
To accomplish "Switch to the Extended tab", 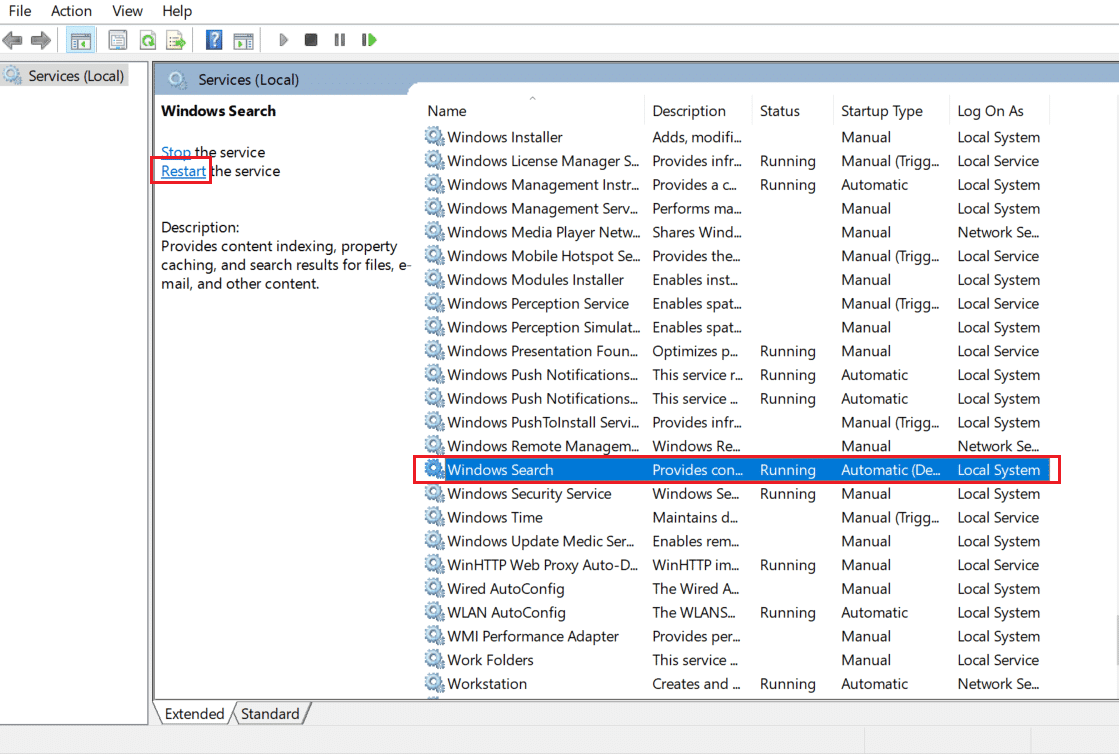I will point(194,713).
